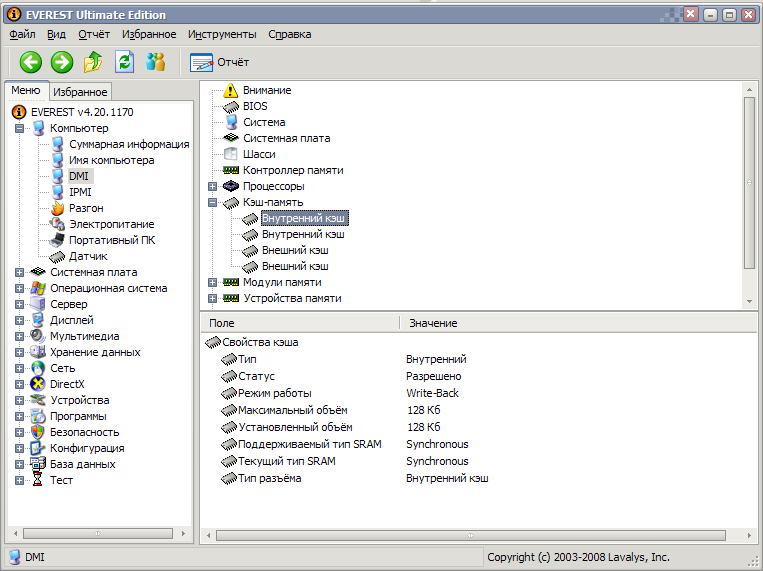Select the Тест hourglass icon
Screen dimensions: 763x571
pos(38,480)
